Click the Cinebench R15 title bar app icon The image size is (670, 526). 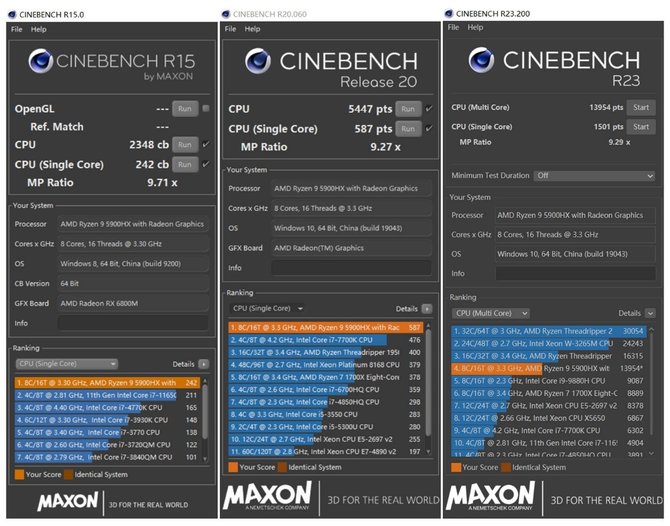[x=12, y=15]
